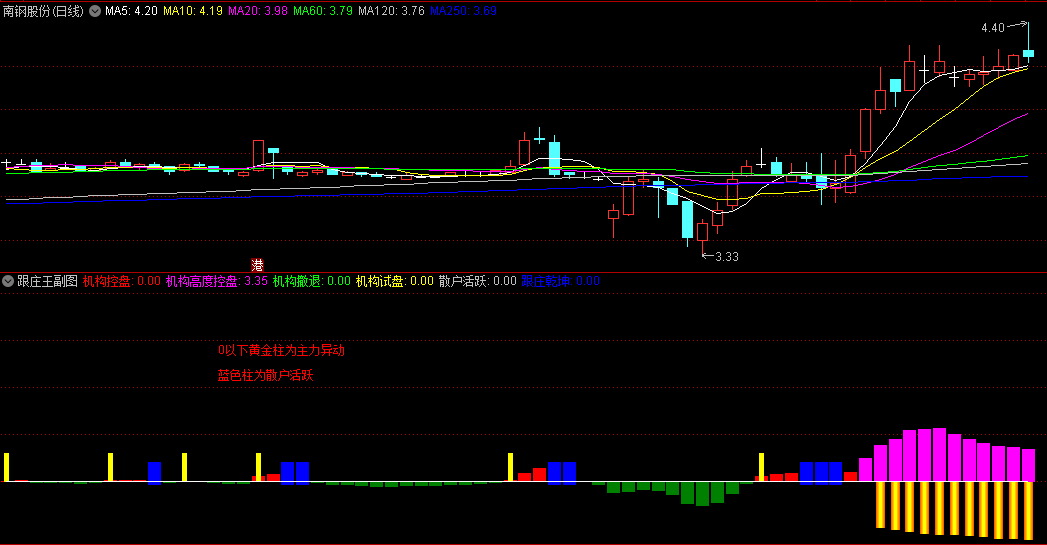This screenshot has width=1047, height=545.
Task: Click the 3.33 low price annotation
Action: coord(726,256)
